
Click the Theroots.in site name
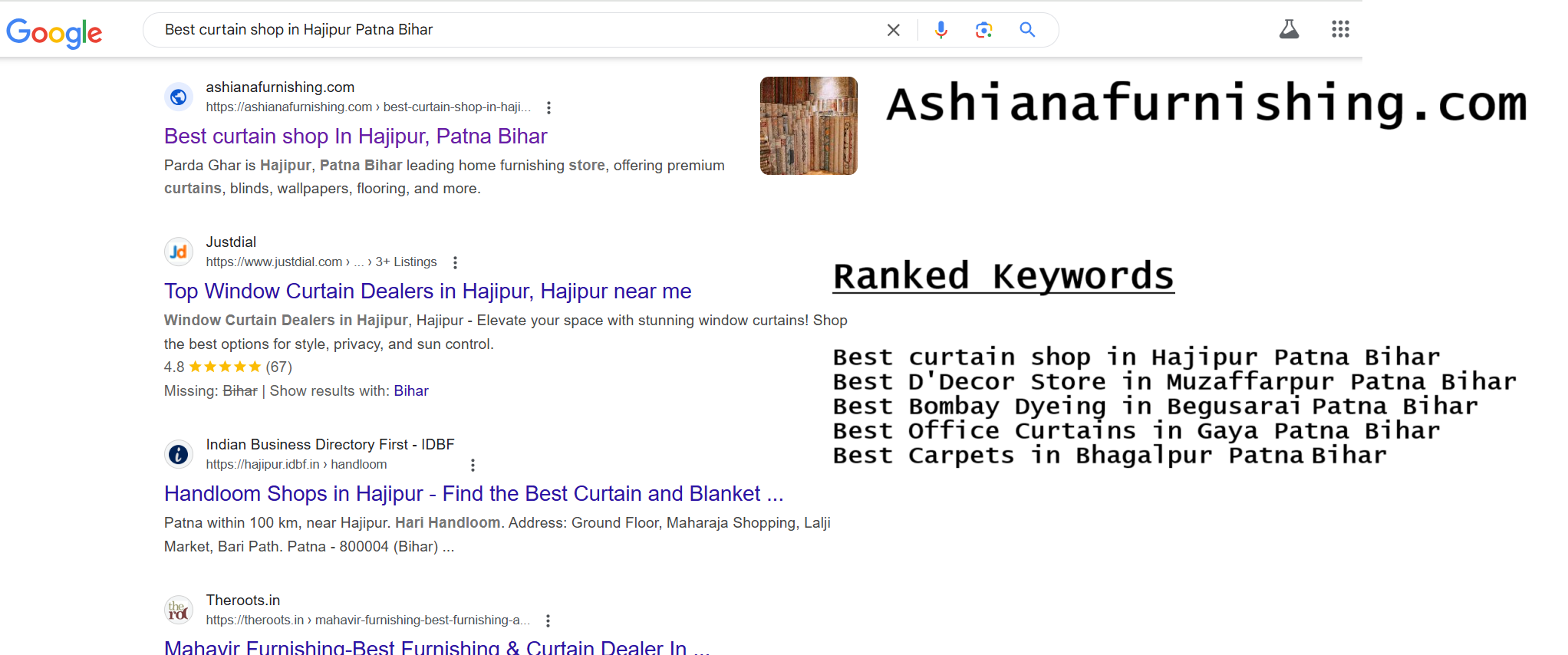pyautogui.click(x=243, y=600)
